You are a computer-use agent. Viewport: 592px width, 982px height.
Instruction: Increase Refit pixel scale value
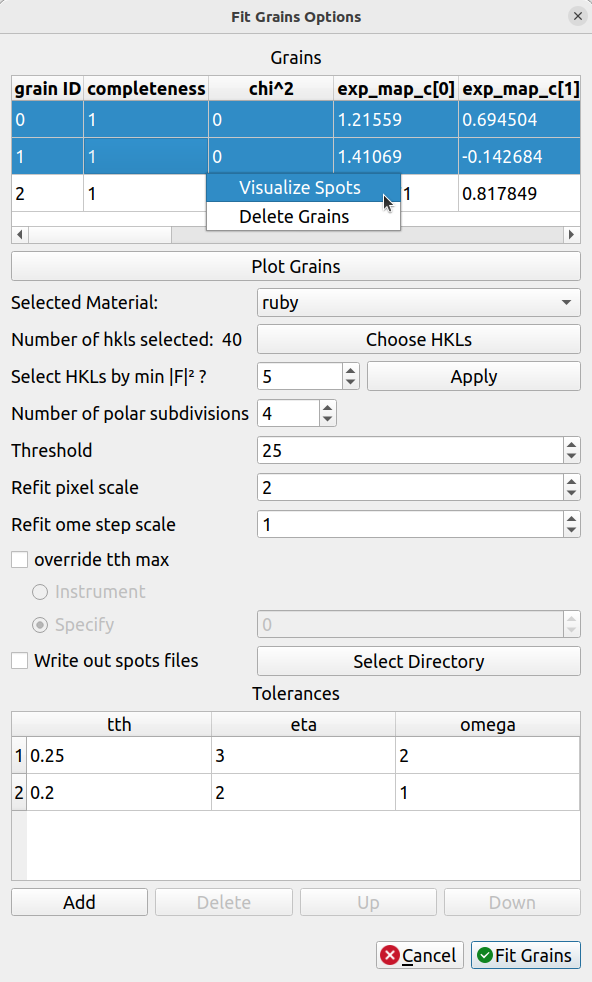pos(571,481)
